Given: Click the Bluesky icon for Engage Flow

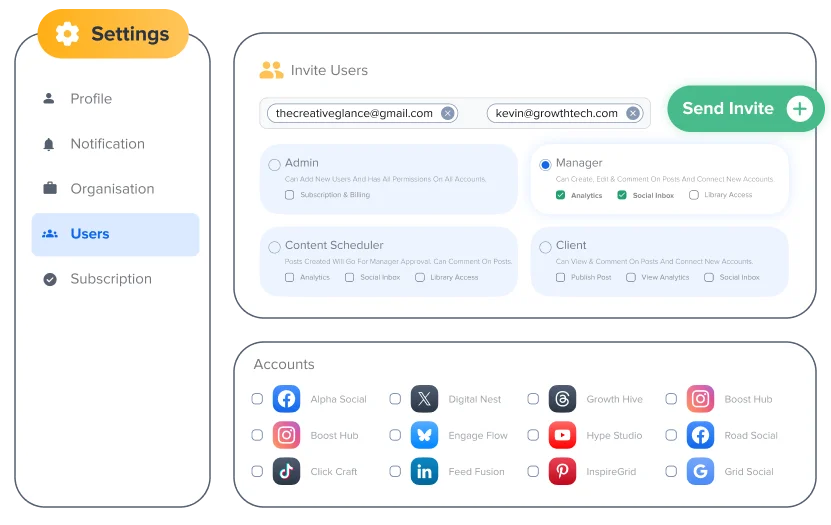Looking at the screenshot, I should coord(424,435).
